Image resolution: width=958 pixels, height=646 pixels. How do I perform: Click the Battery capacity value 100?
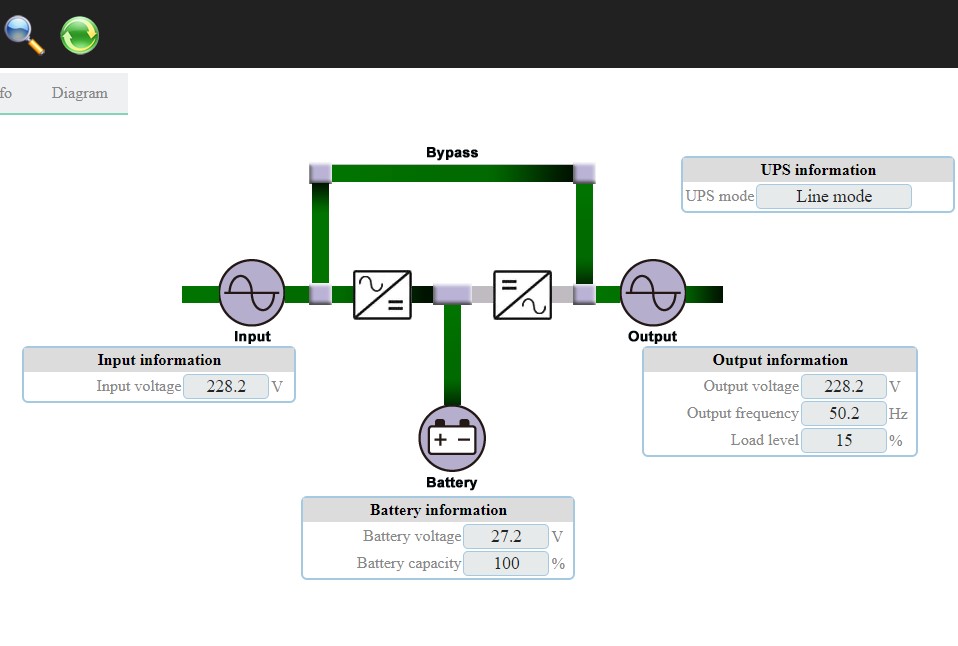(506, 563)
